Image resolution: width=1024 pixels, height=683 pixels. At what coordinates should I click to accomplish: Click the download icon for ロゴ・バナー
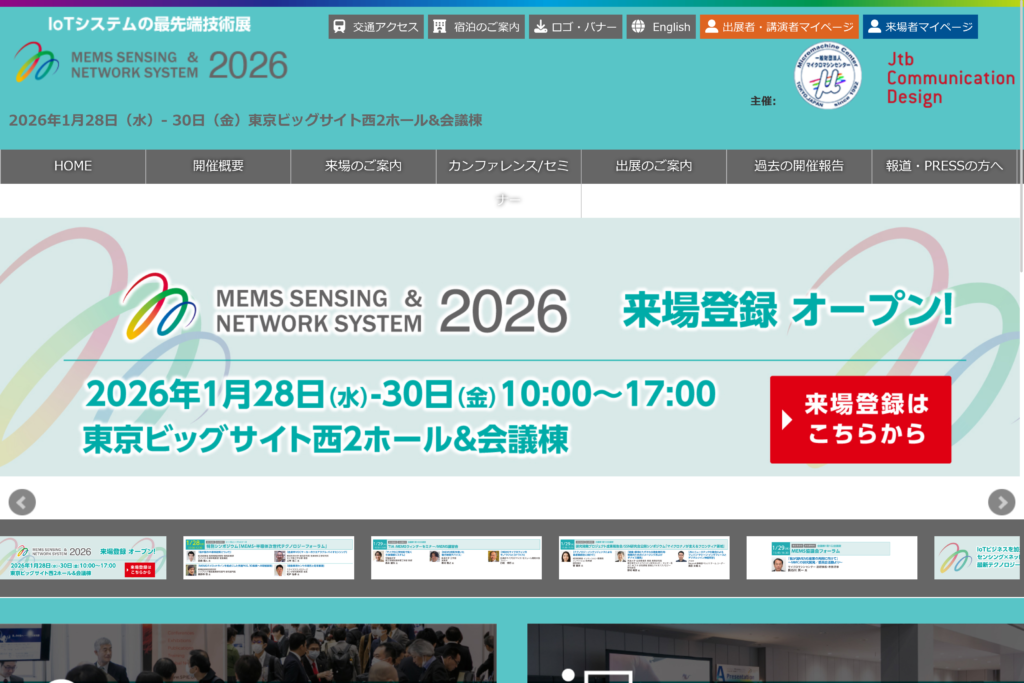(x=540, y=27)
